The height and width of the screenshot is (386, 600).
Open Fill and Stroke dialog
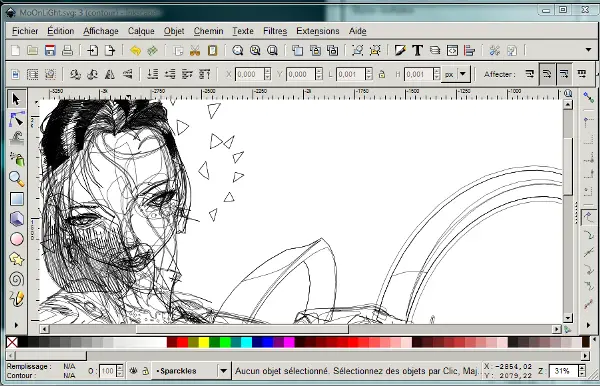click(x=400, y=50)
